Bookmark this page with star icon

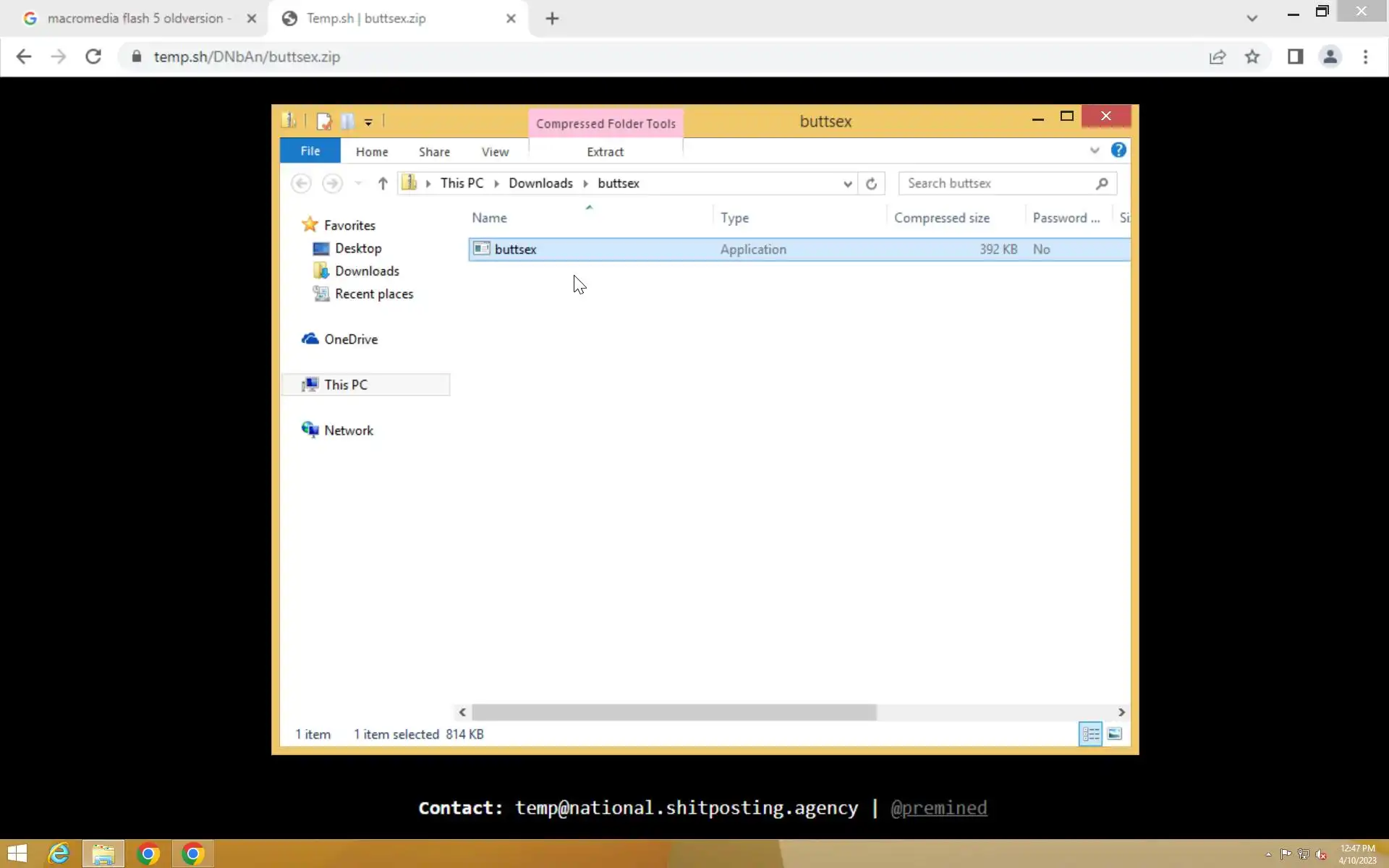click(x=1252, y=57)
